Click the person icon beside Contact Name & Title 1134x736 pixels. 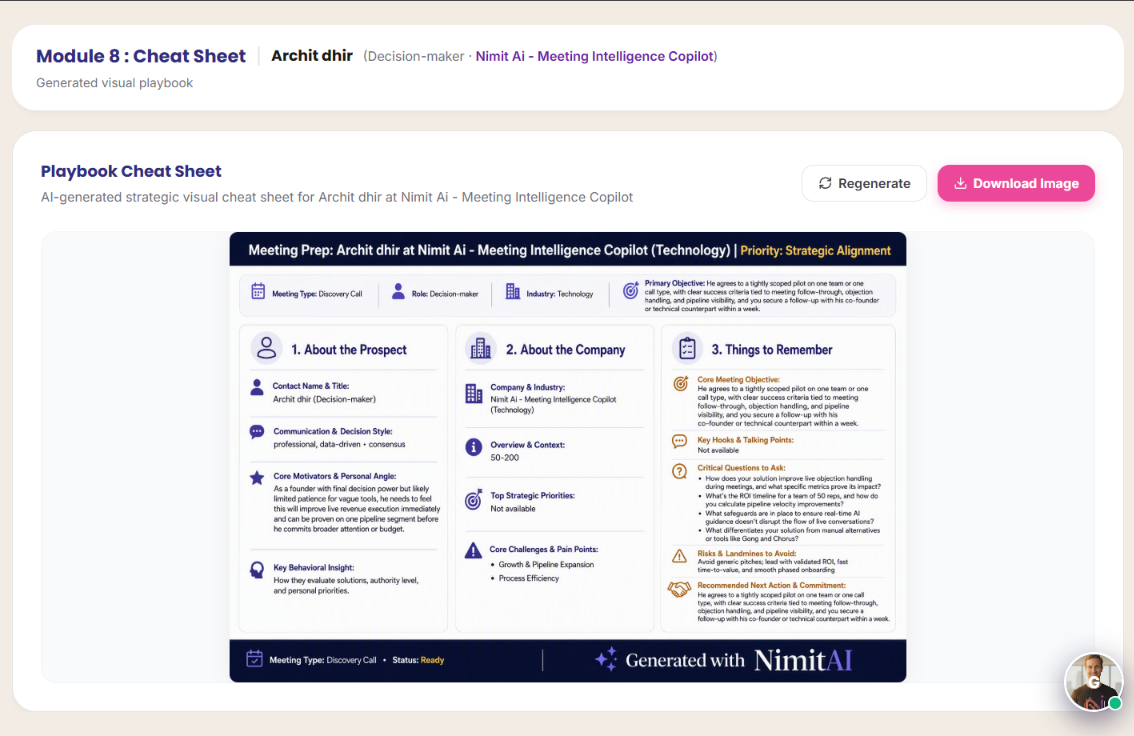(x=257, y=388)
